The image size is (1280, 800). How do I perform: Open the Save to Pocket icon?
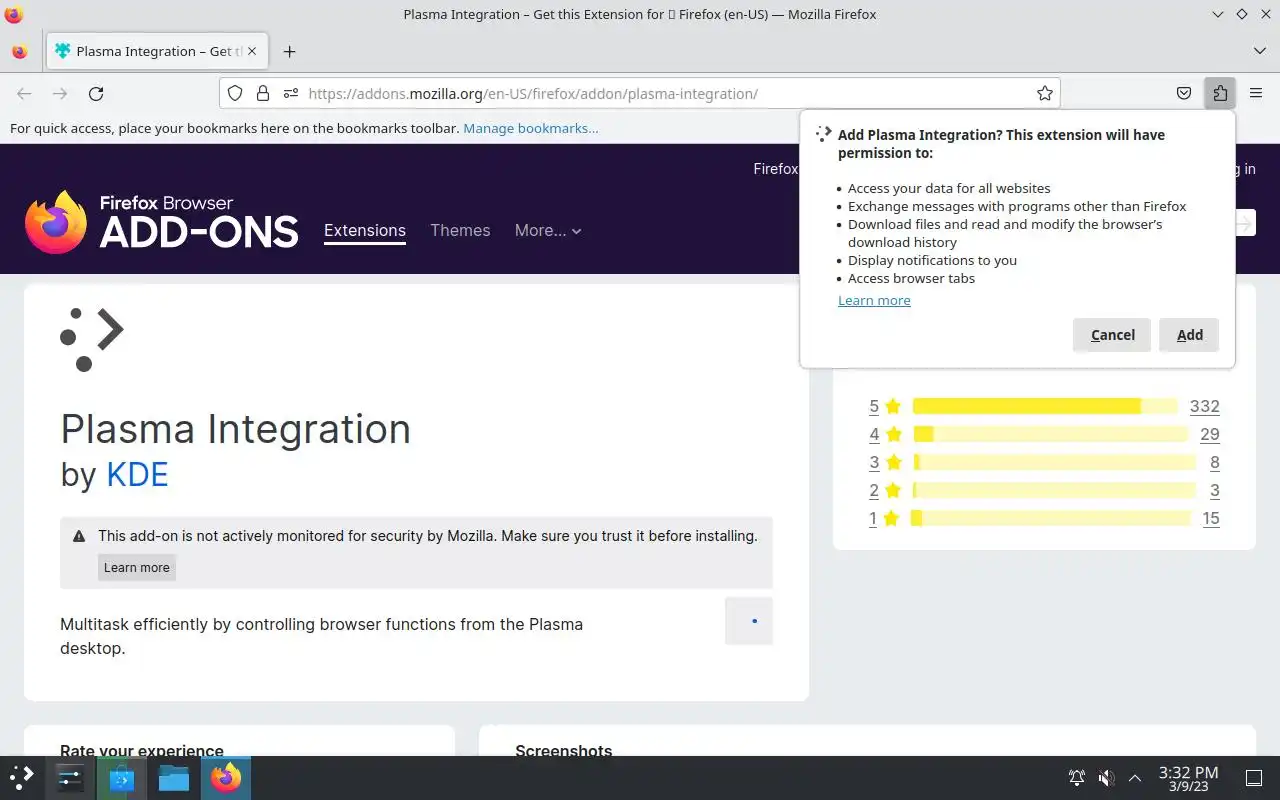(x=1184, y=93)
